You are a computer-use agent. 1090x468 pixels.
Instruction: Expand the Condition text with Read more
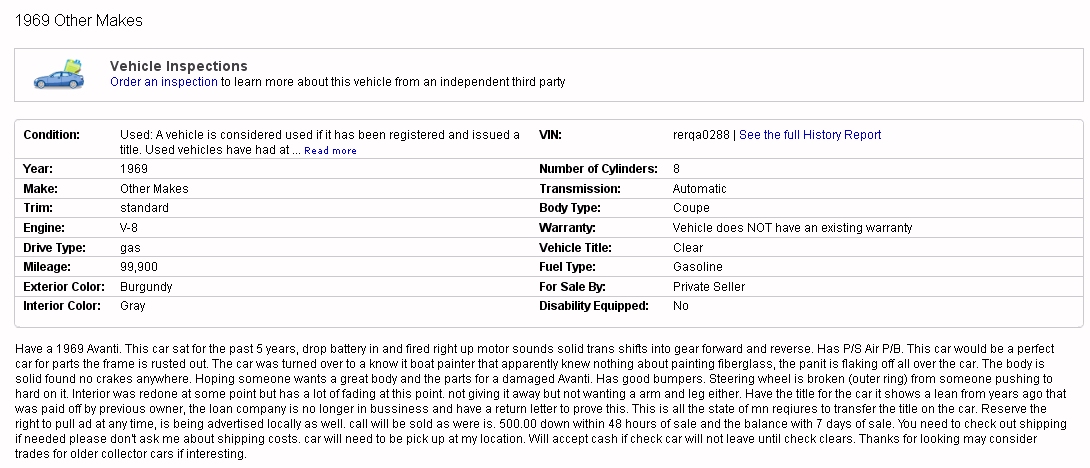tap(330, 151)
